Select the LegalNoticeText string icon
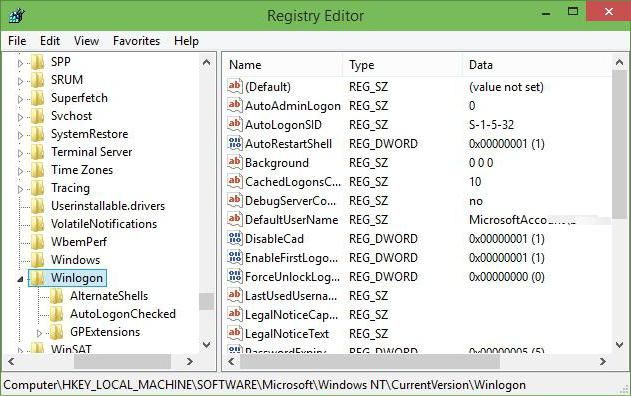 [235, 333]
